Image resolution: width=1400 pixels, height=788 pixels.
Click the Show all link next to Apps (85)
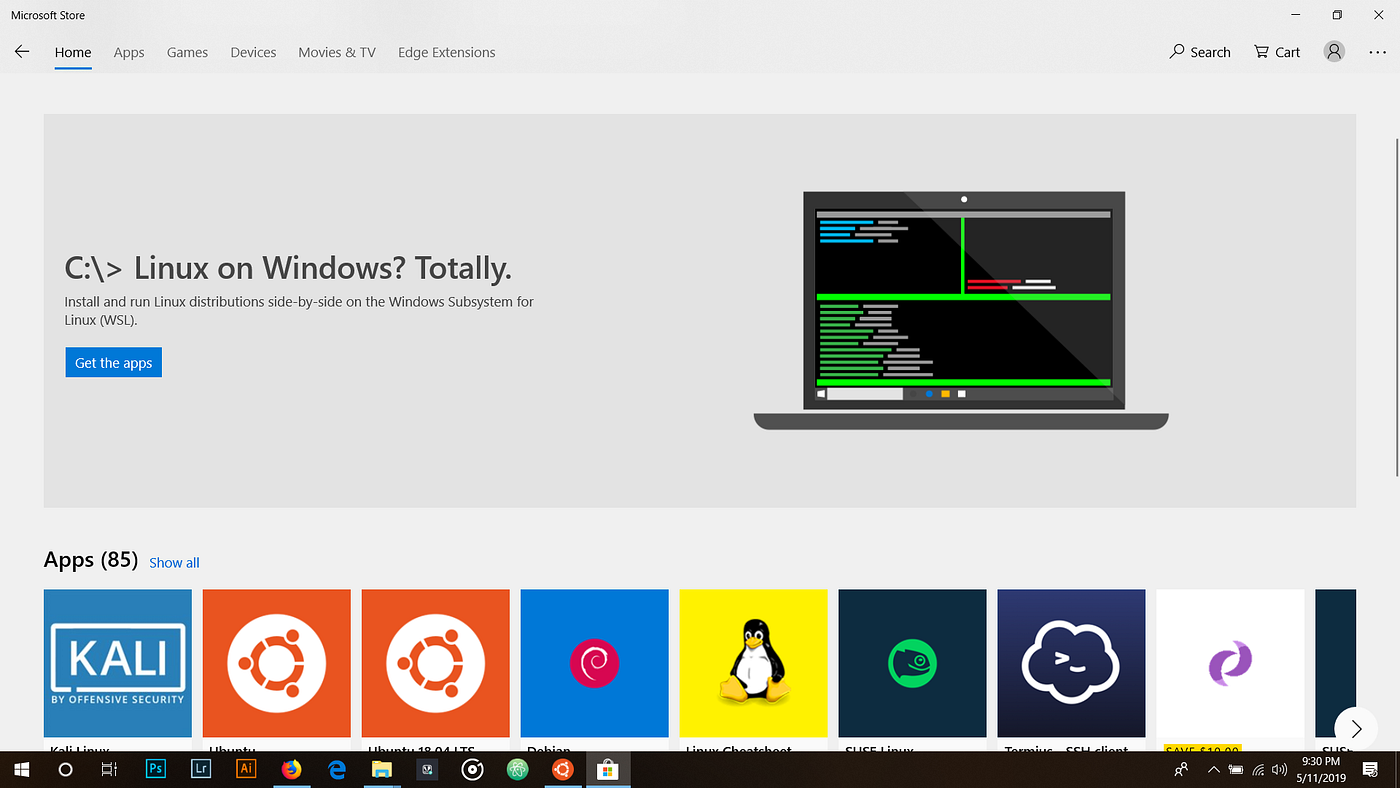coord(174,562)
